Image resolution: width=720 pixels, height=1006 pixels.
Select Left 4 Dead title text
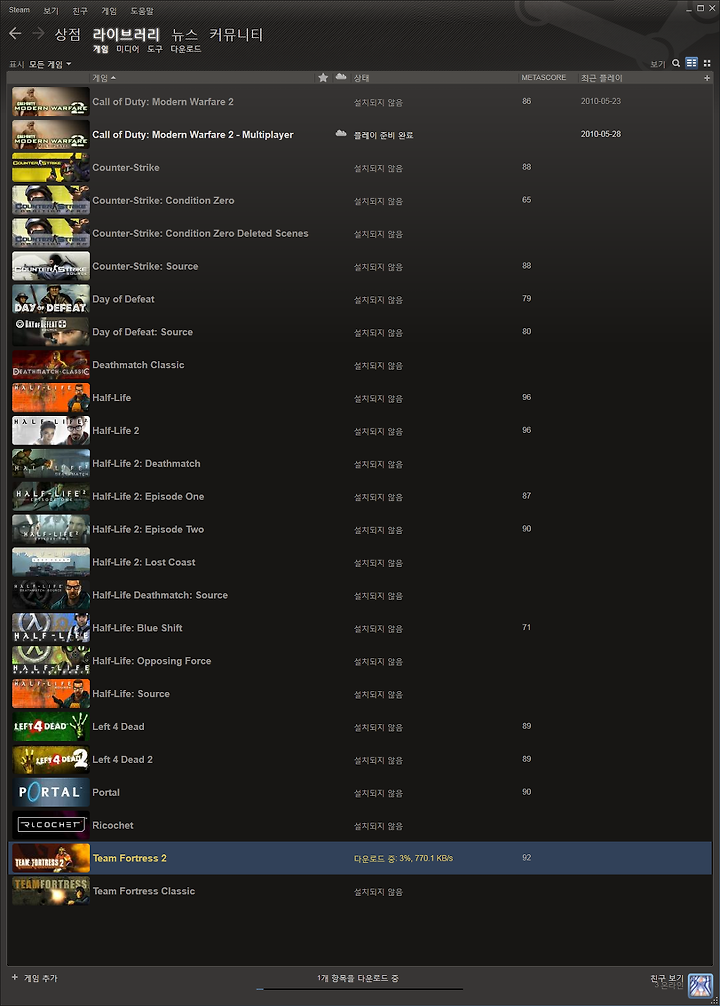pyautogui.click(x=118, y=726)
